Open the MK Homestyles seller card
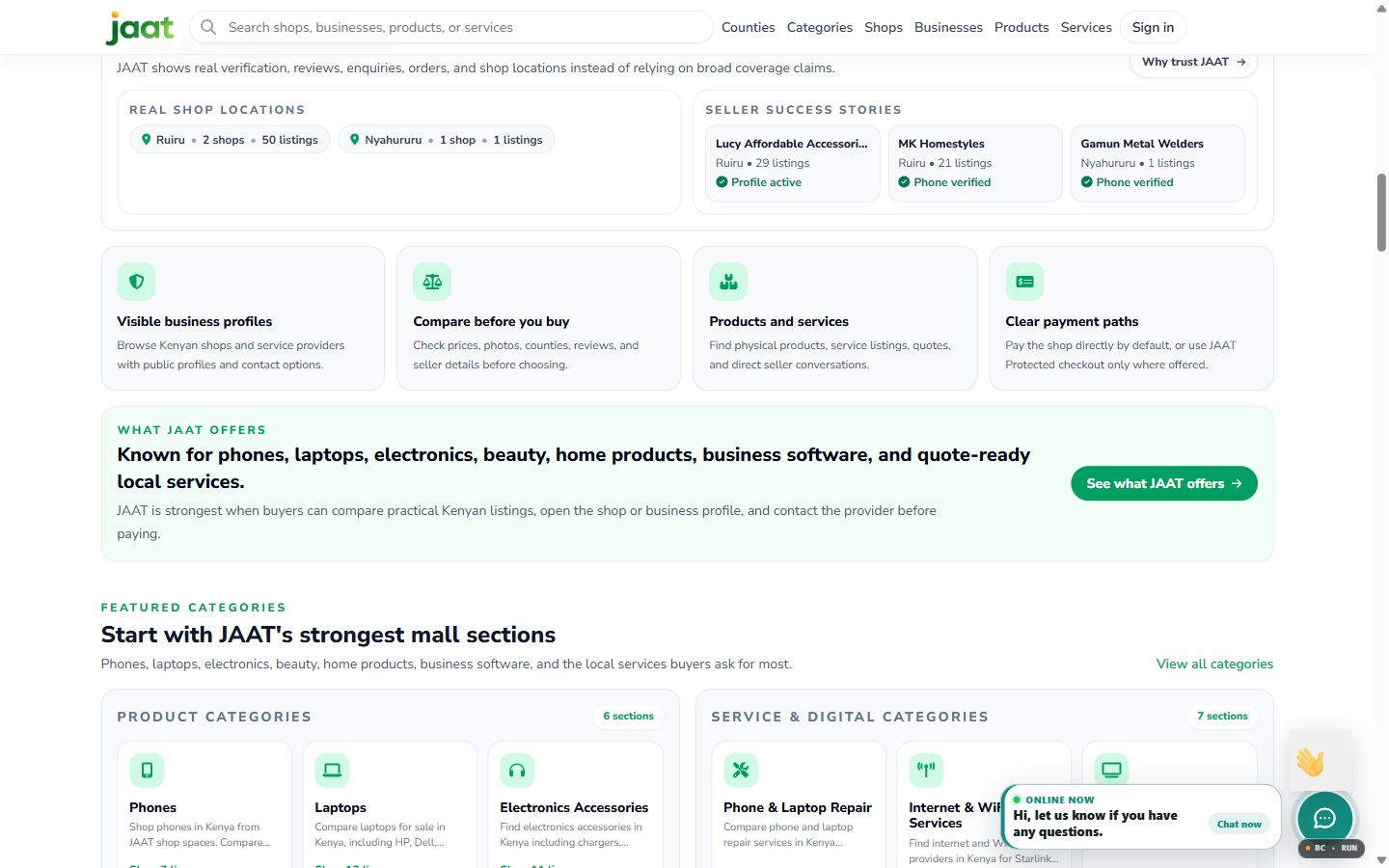Image resolution: width=1389 pixels, height=868 pixels. [975, 163]
